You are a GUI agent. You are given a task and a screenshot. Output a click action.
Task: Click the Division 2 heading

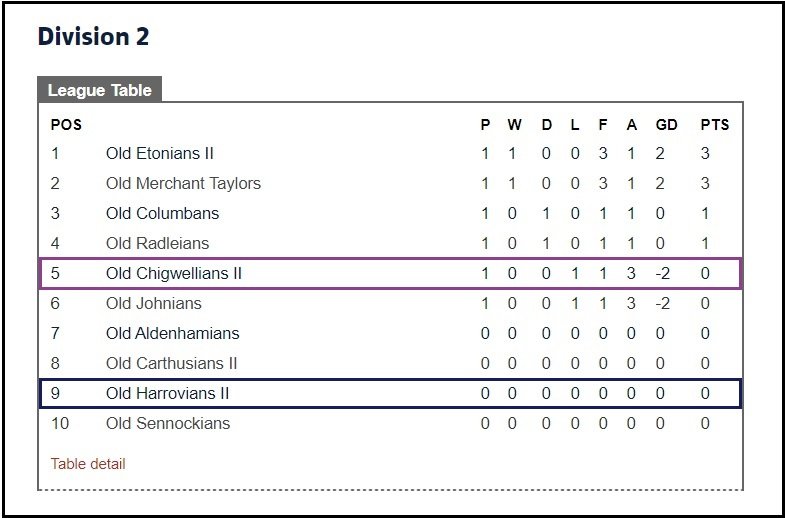pos(93,37)
